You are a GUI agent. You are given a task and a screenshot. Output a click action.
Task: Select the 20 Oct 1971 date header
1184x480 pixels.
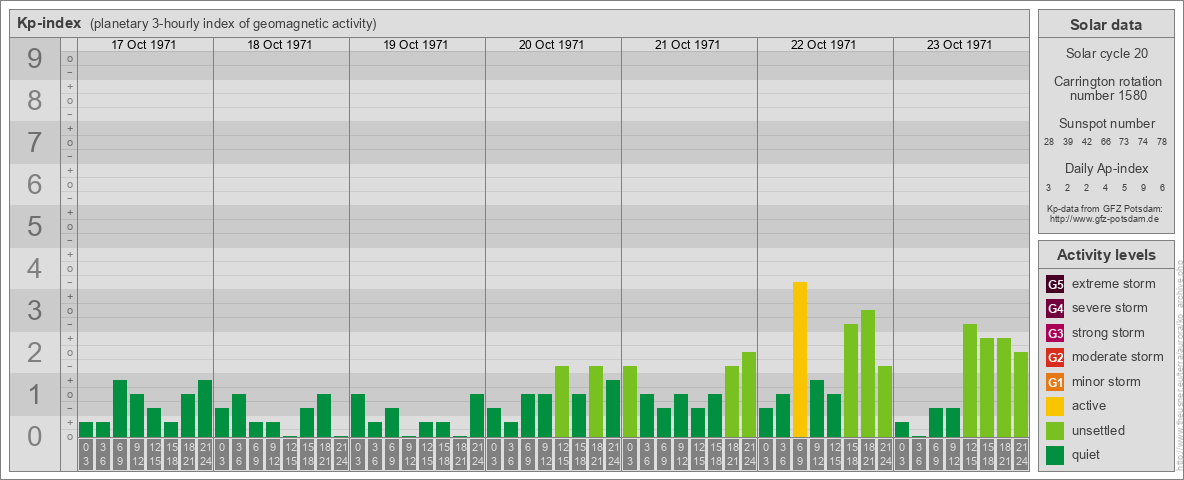click(551, 45)
